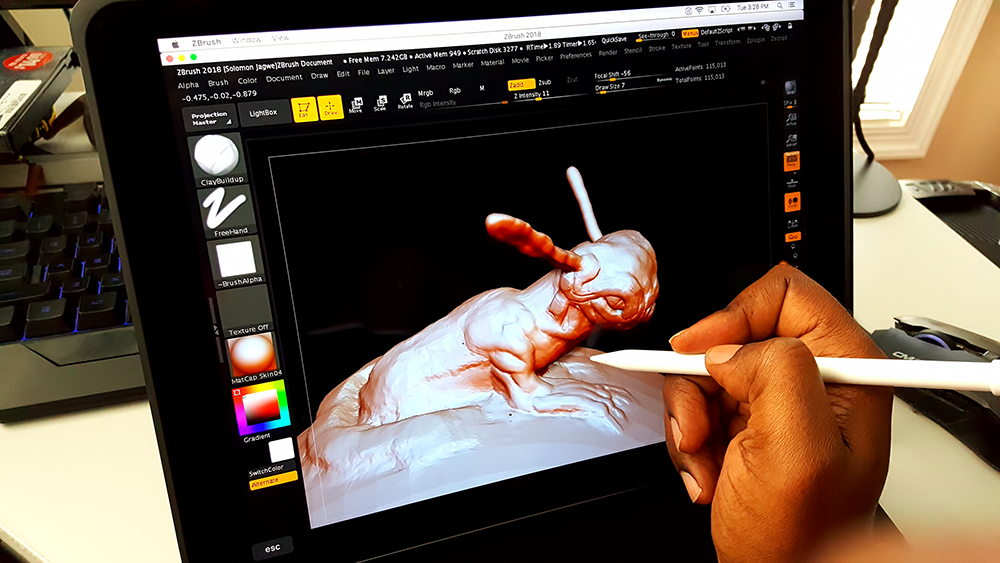Open the Layer palette

386,71
